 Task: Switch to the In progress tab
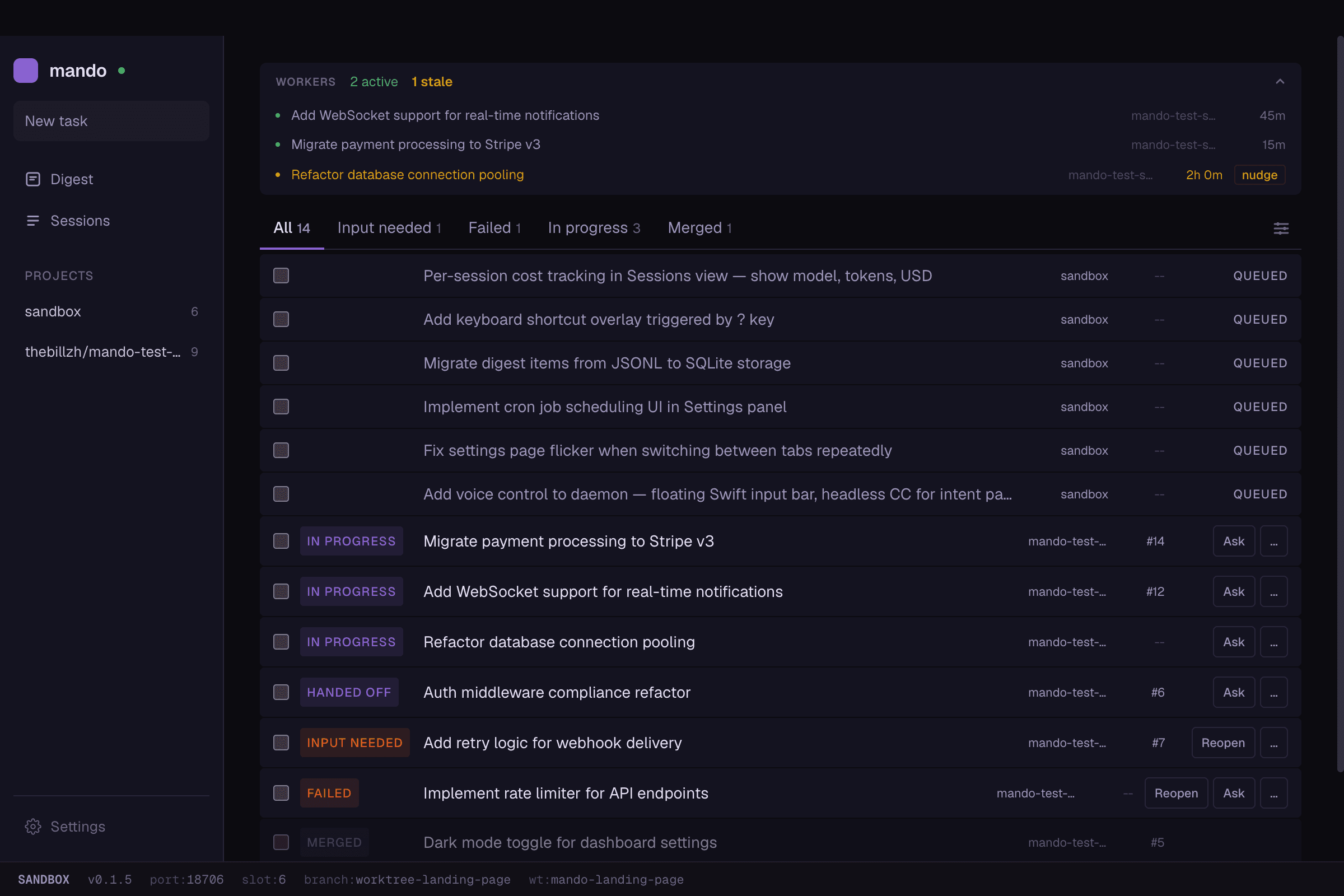click(x=593, y=227)
